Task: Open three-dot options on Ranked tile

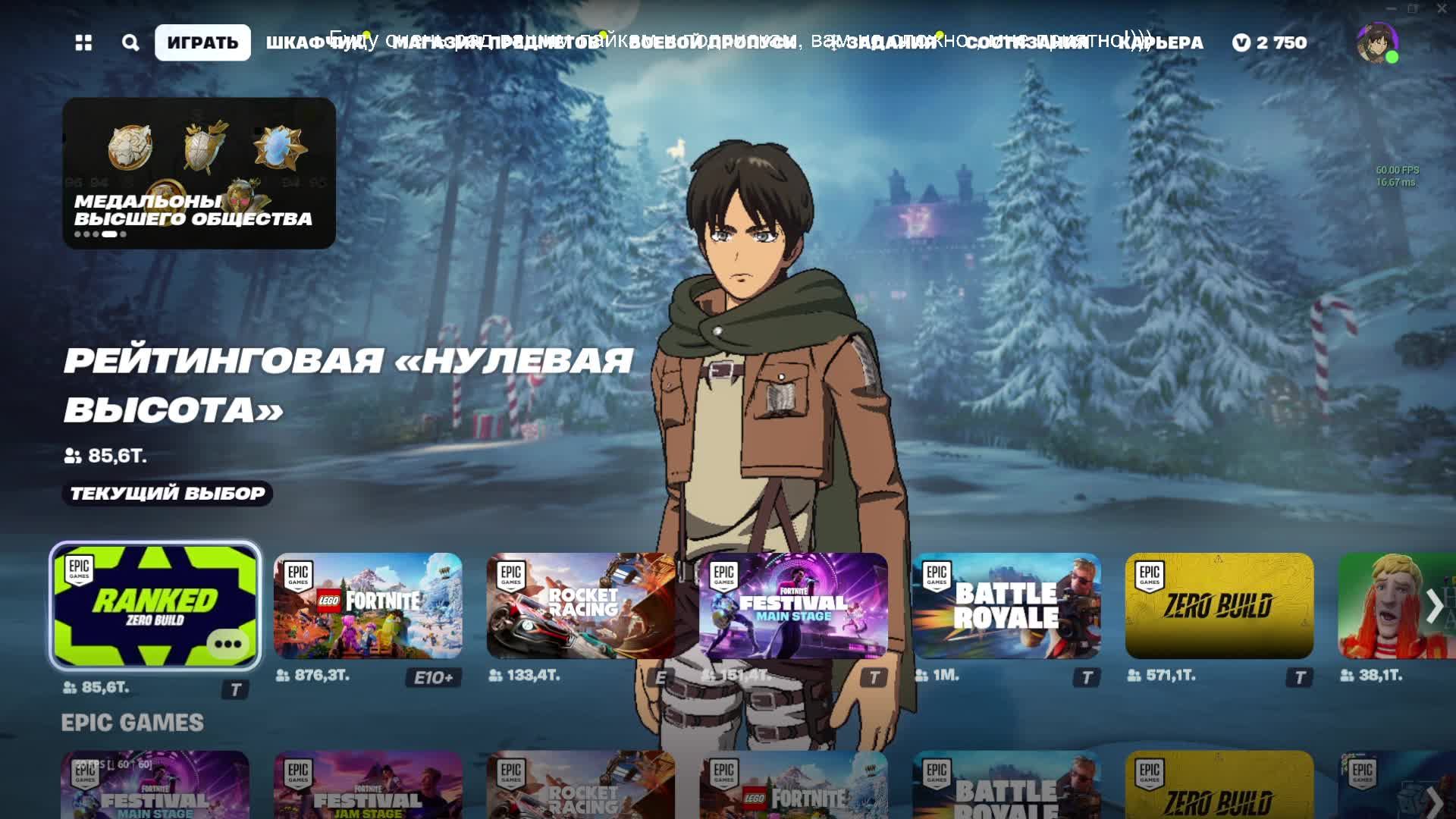Action: 227,644
